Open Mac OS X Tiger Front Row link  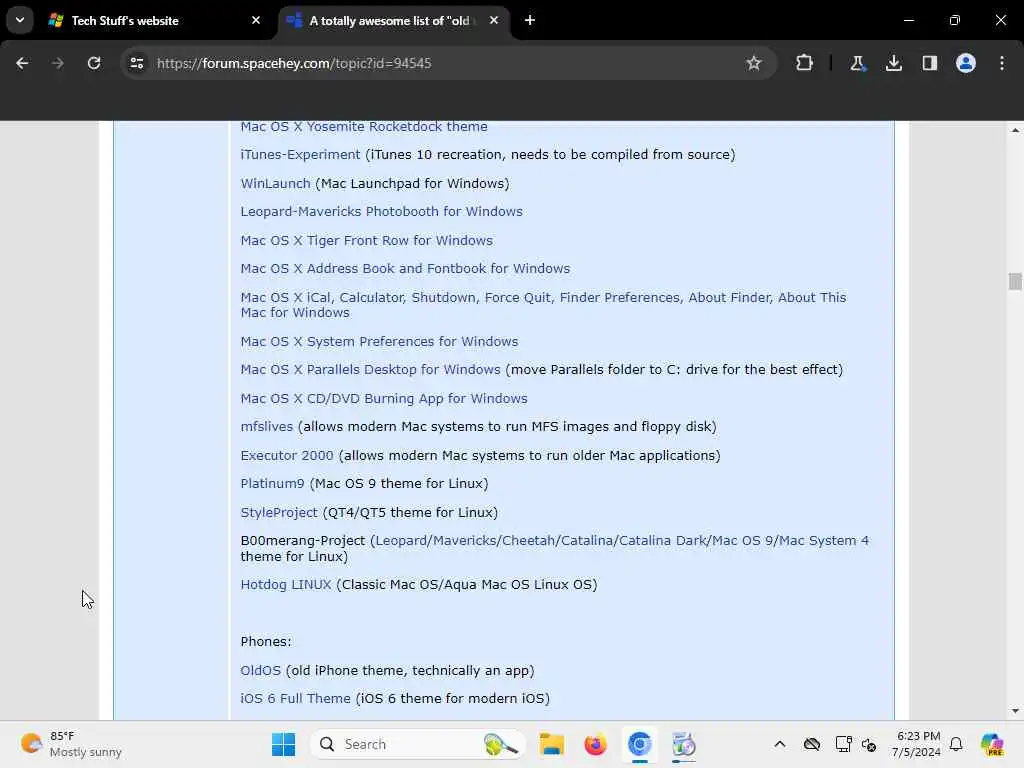coord(366,240)
